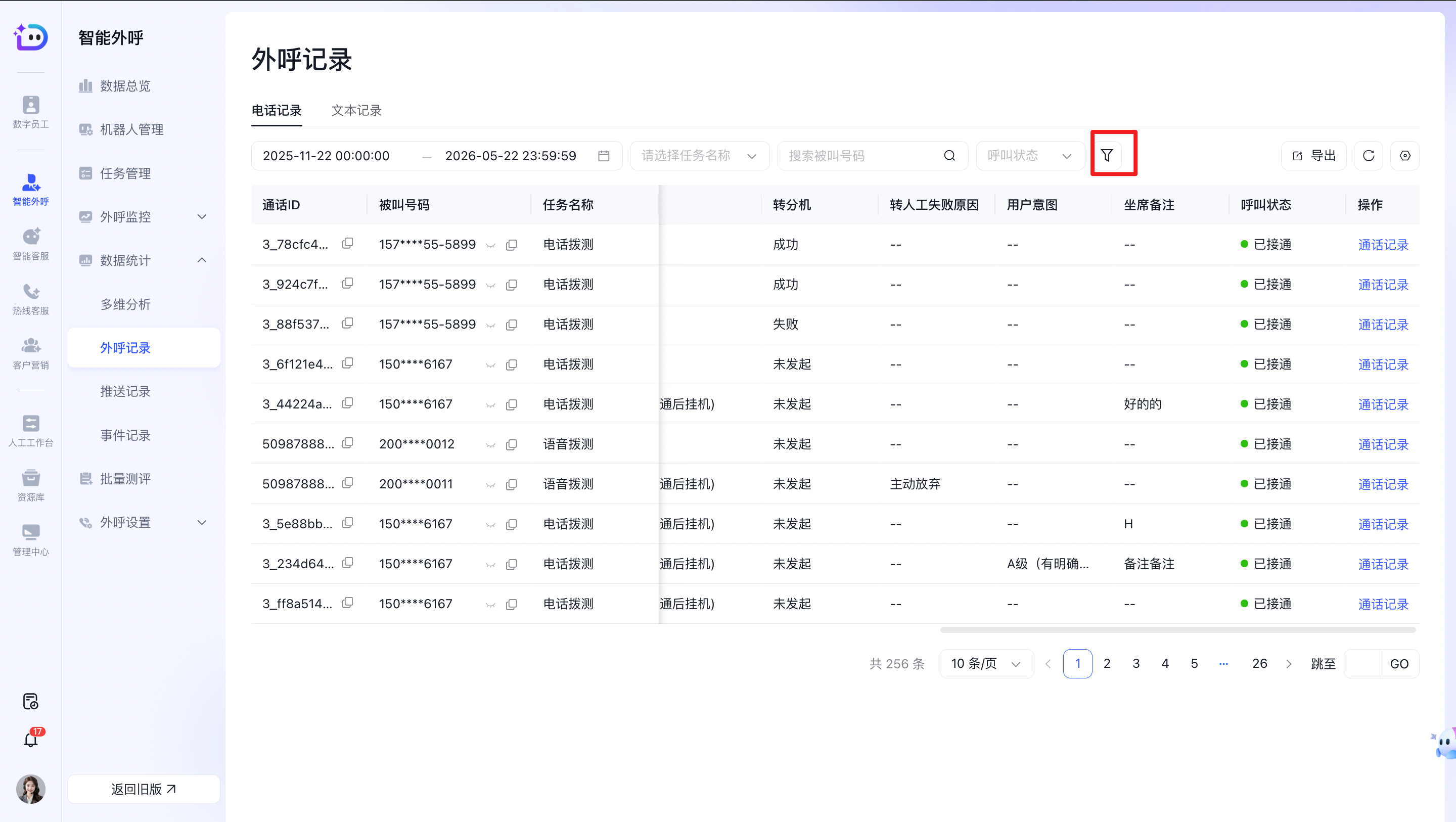The width and height of the screenshot is (1456, 822).
Task: Copy call ID 3_88f537...
Action: tap(348, 324)
